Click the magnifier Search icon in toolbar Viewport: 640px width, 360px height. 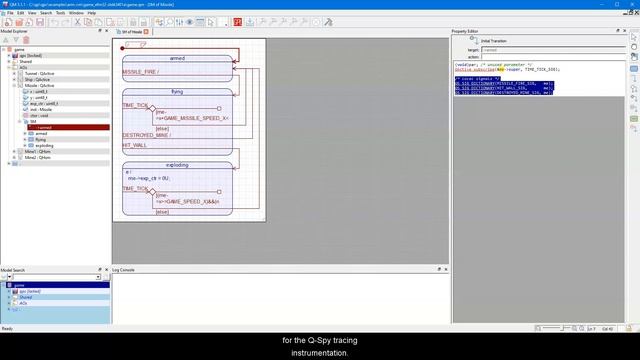tap(169, 22)
